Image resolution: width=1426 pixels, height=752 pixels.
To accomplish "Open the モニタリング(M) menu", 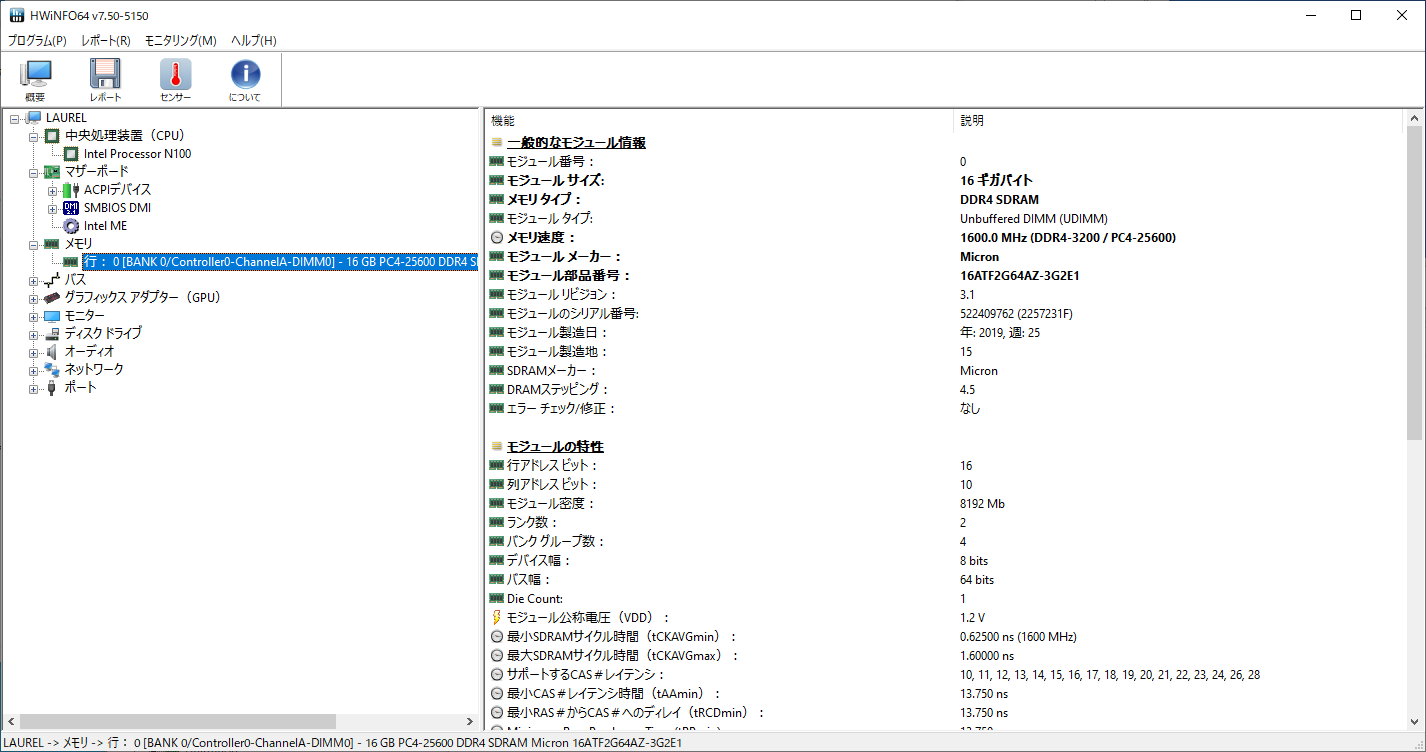I will click(181, 41).
